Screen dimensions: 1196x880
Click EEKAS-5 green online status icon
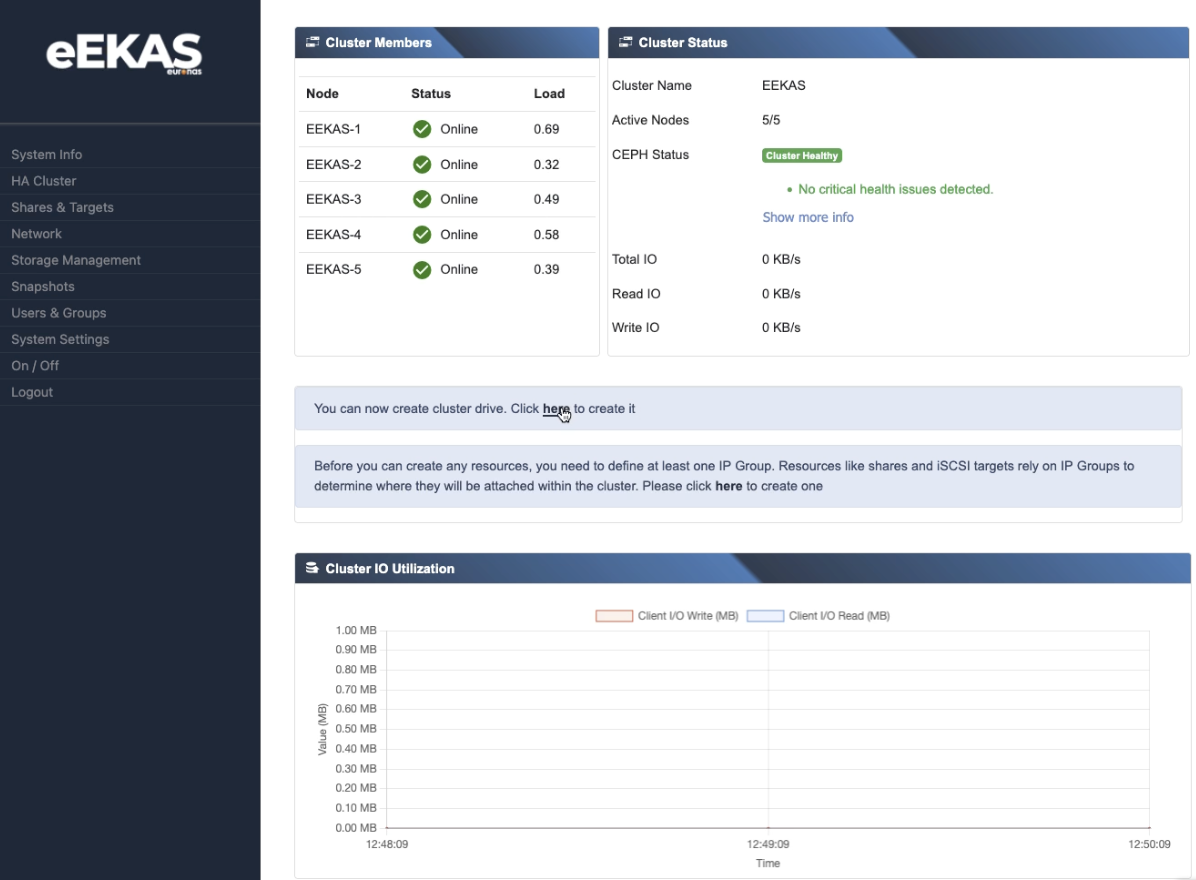click(422, 269)
